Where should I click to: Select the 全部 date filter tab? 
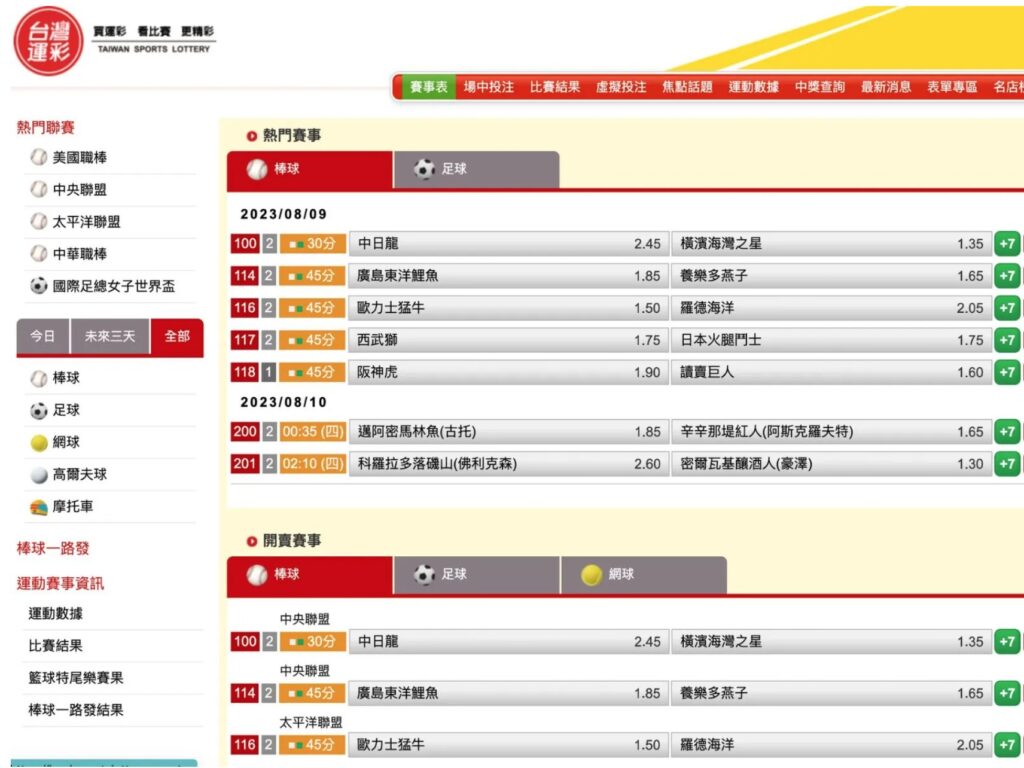[177, 336]
